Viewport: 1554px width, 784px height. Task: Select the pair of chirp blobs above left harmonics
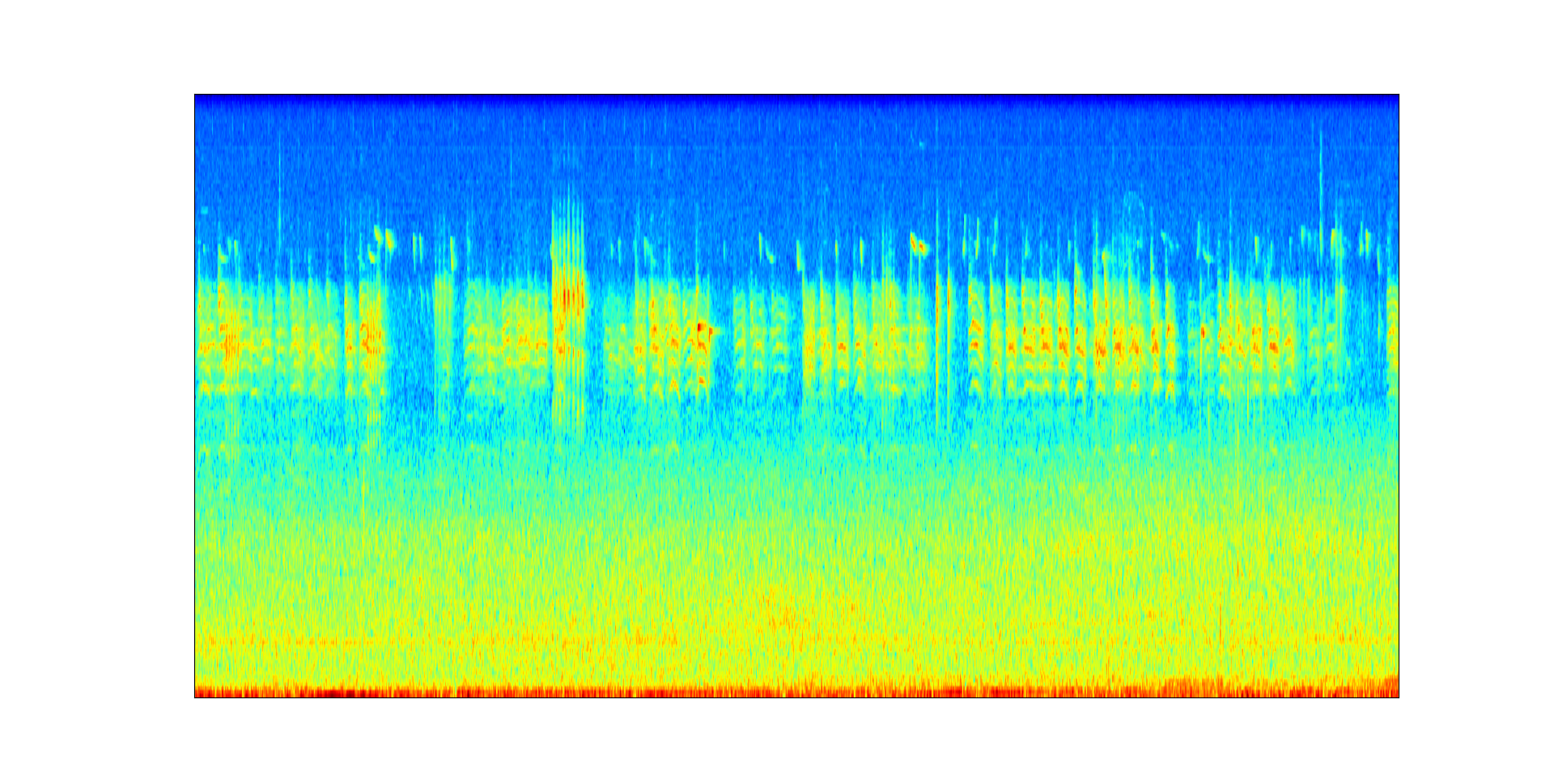click(383, 239)
